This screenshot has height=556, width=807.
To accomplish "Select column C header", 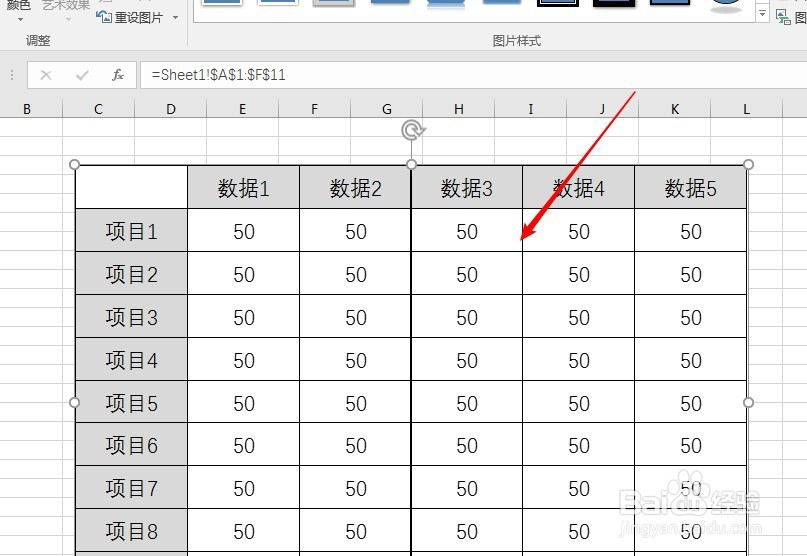I will pos(98,109).
